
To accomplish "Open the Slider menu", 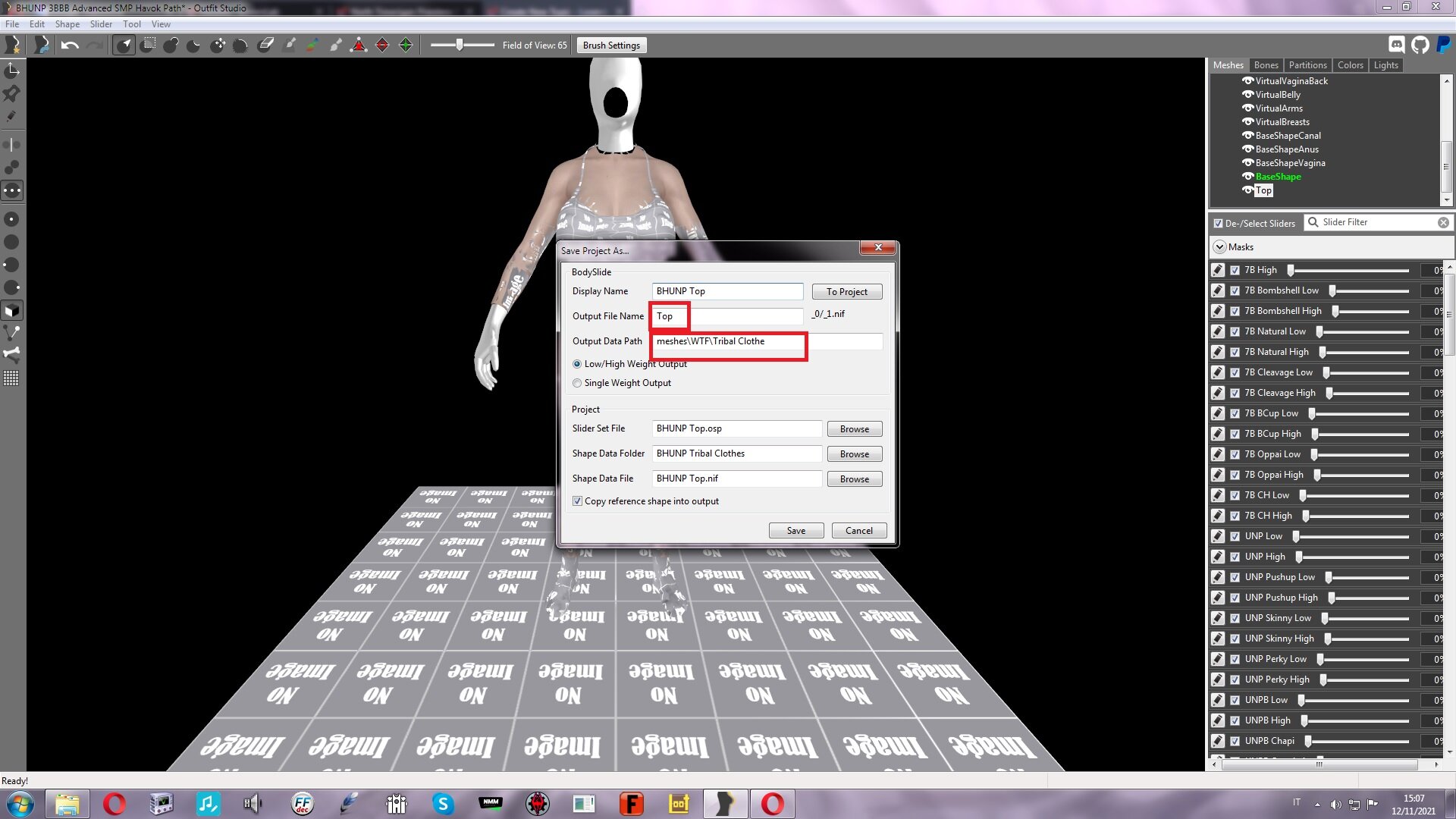I will click(x=101, y=24).
